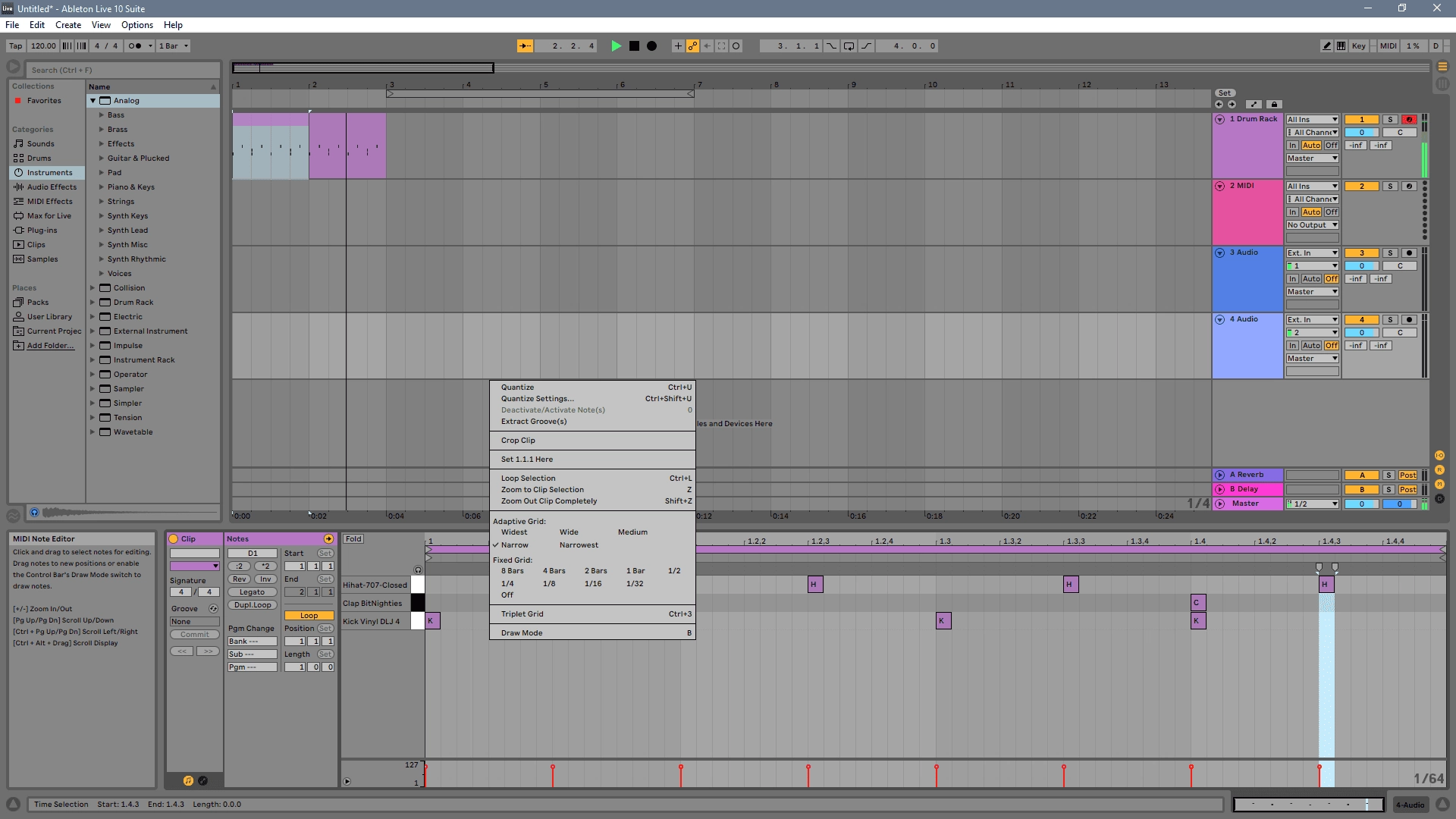This screenshot has width=1456, height=819.
Task: Click the 3 Audio pan control
Action: click(x=1400, y=266)
